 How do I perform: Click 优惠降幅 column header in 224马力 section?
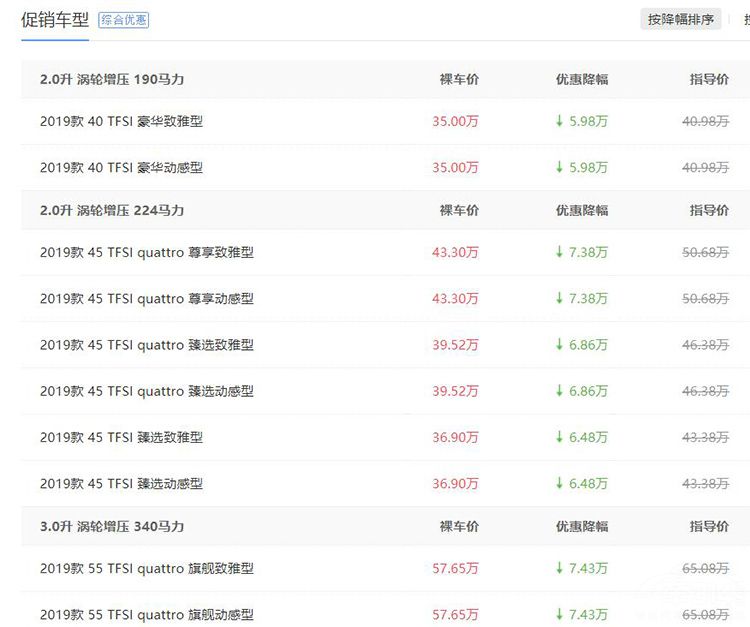(x=582, y=210)
